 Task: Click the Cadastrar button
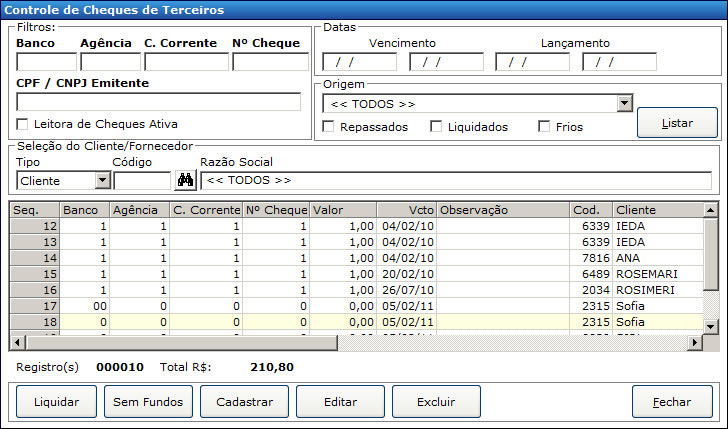244,402
